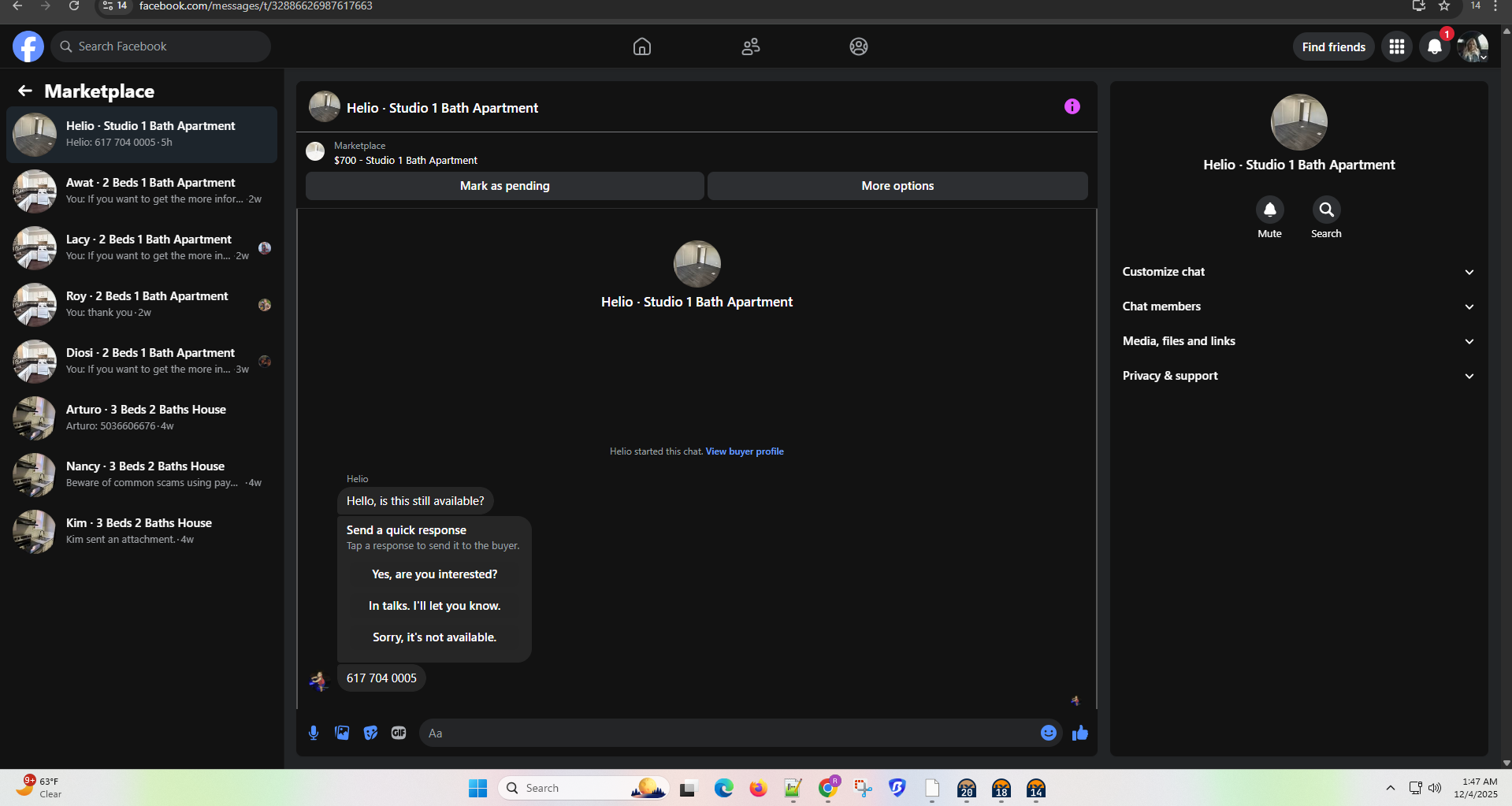The width and height of the screenshot is (1512, 806).
Task: Open conversation information purple icon
Action: [1072, 106]
